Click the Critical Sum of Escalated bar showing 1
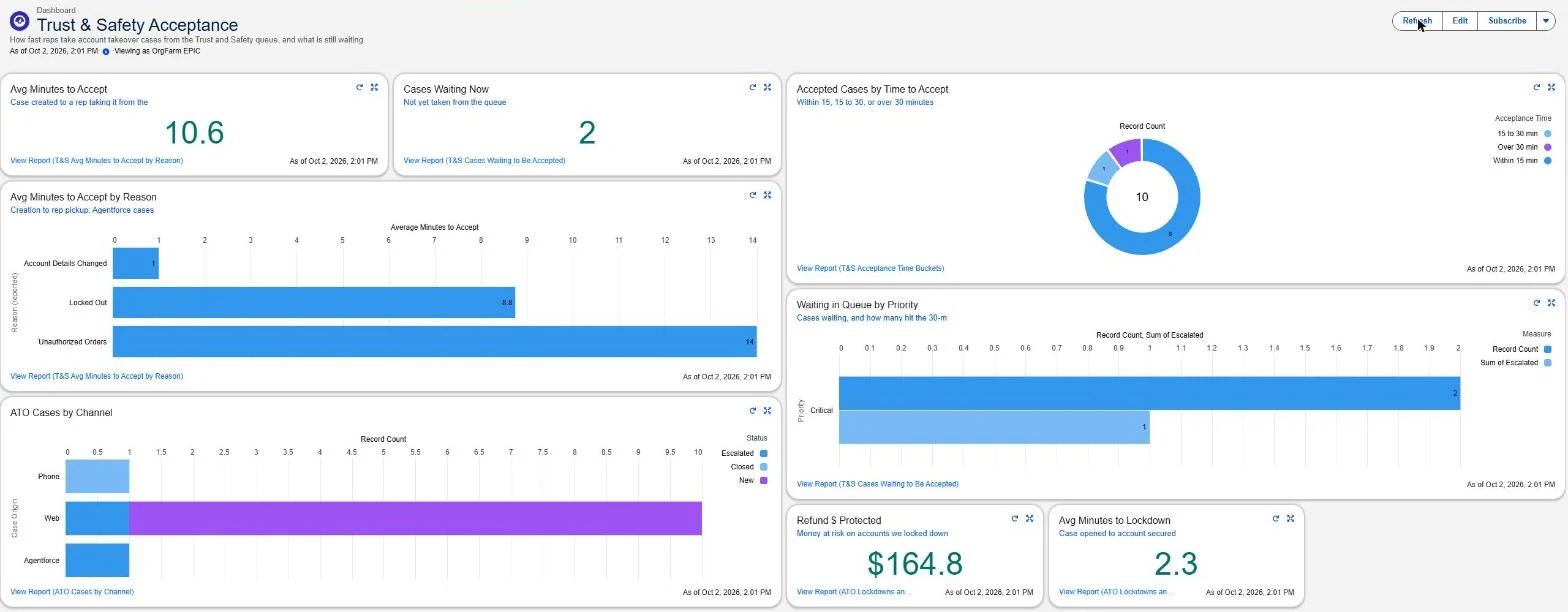Viewport: 1568px width, 612px height. click(994, 427)
